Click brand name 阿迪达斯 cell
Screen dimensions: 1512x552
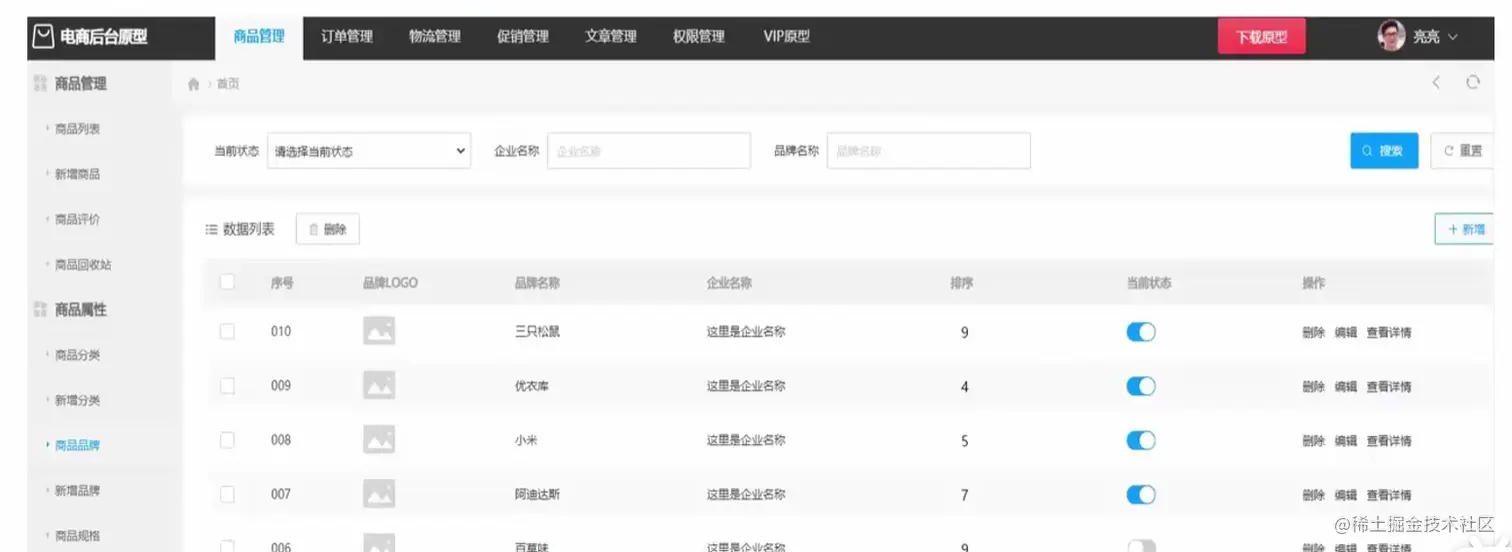(537, 494)
